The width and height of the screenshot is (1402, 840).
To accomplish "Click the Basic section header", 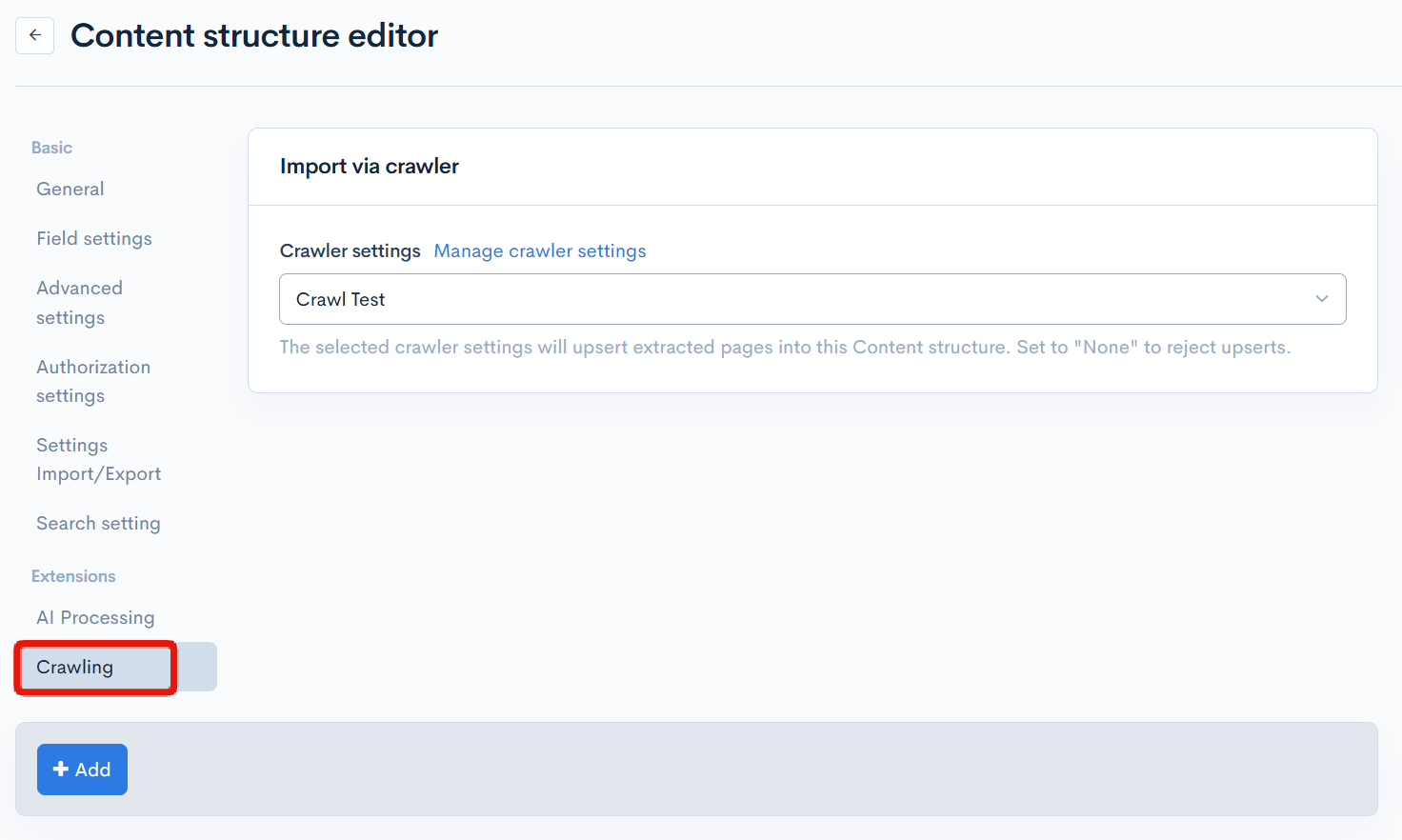I will 51,148.
